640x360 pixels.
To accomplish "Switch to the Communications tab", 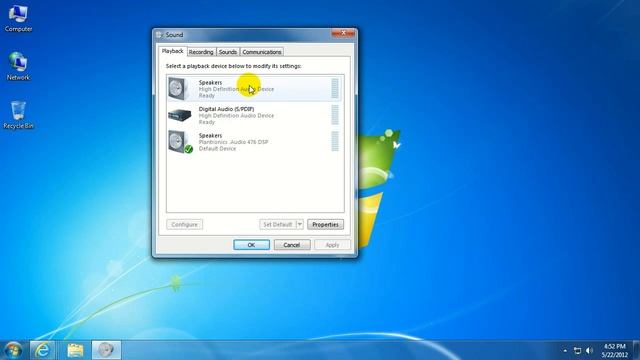I will click(262, 52).
